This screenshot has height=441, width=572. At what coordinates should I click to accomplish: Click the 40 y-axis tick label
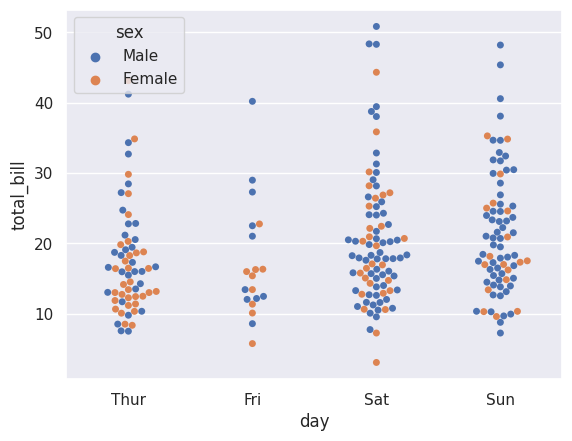click(43, 104)
